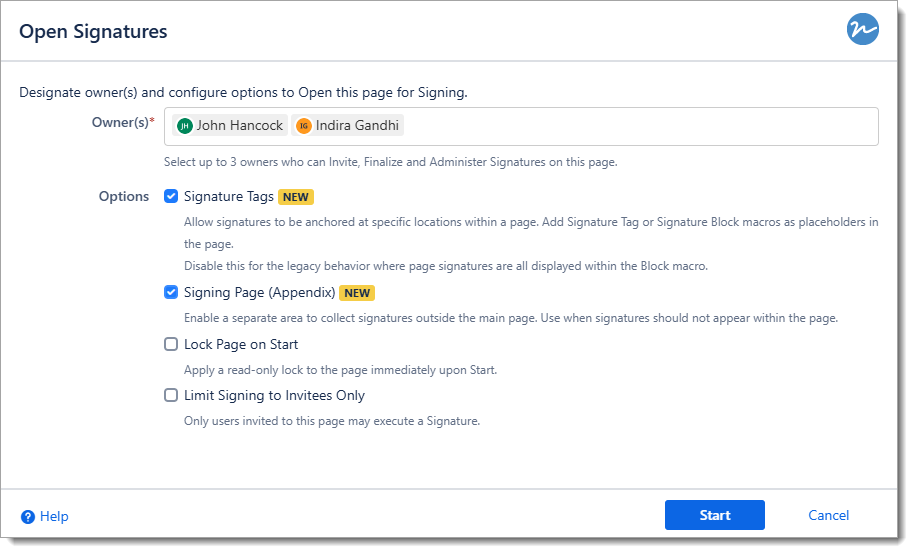913x553 pixels.
Task: Click Indira Gandhi's orange avatar icon
Action: pyautogui.click(x=304, y=126)
